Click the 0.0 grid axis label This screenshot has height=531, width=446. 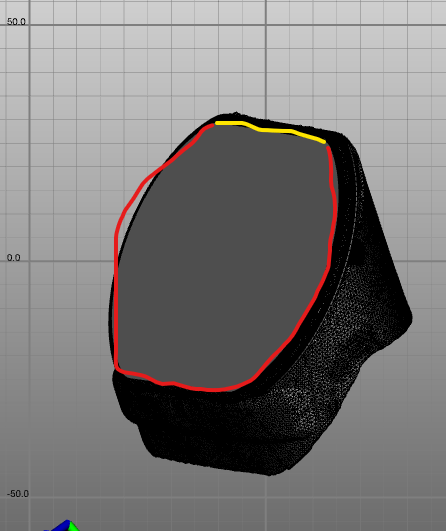coord(14,258)
